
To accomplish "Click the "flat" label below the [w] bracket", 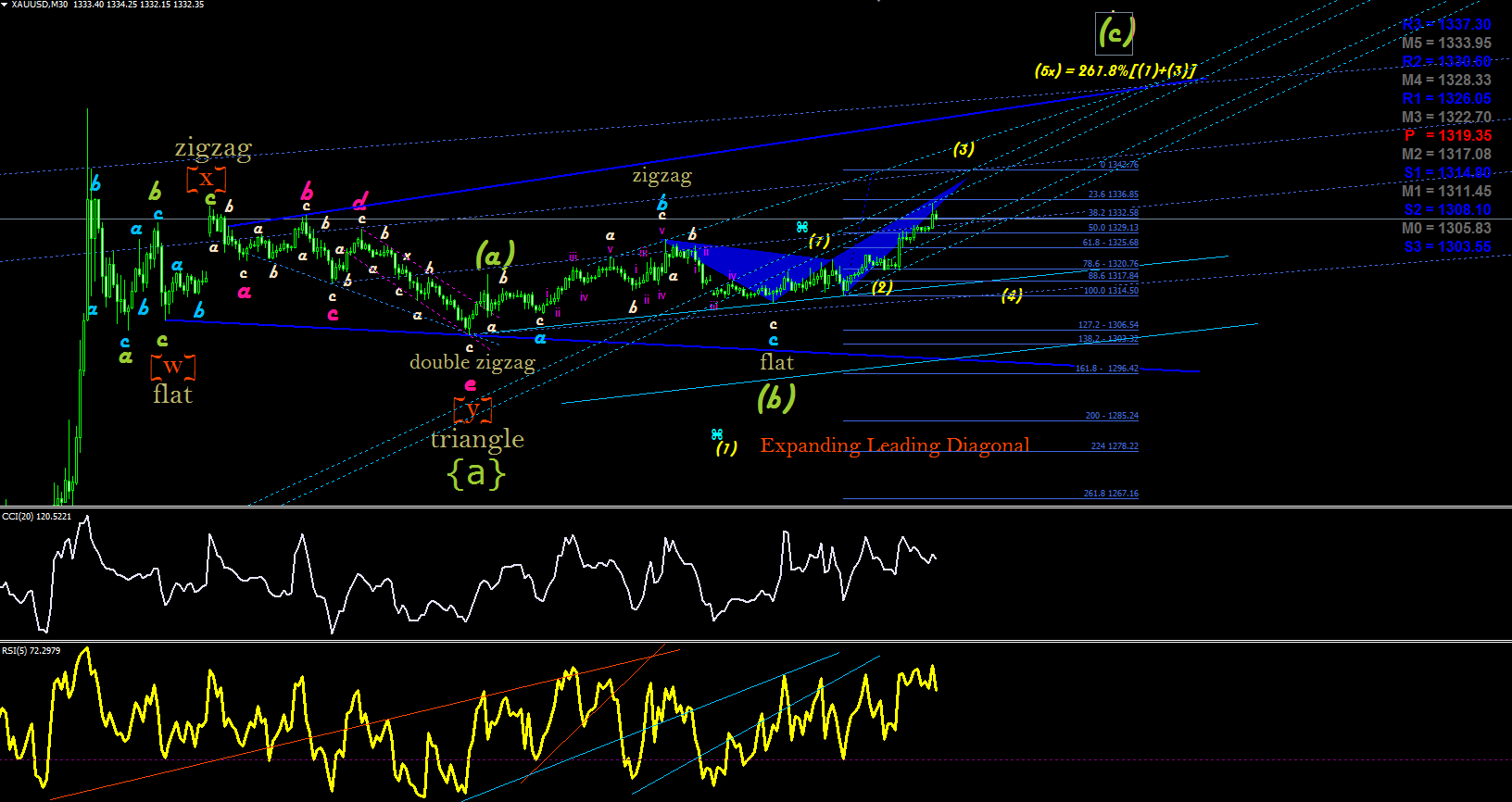I will coord(172,395).
